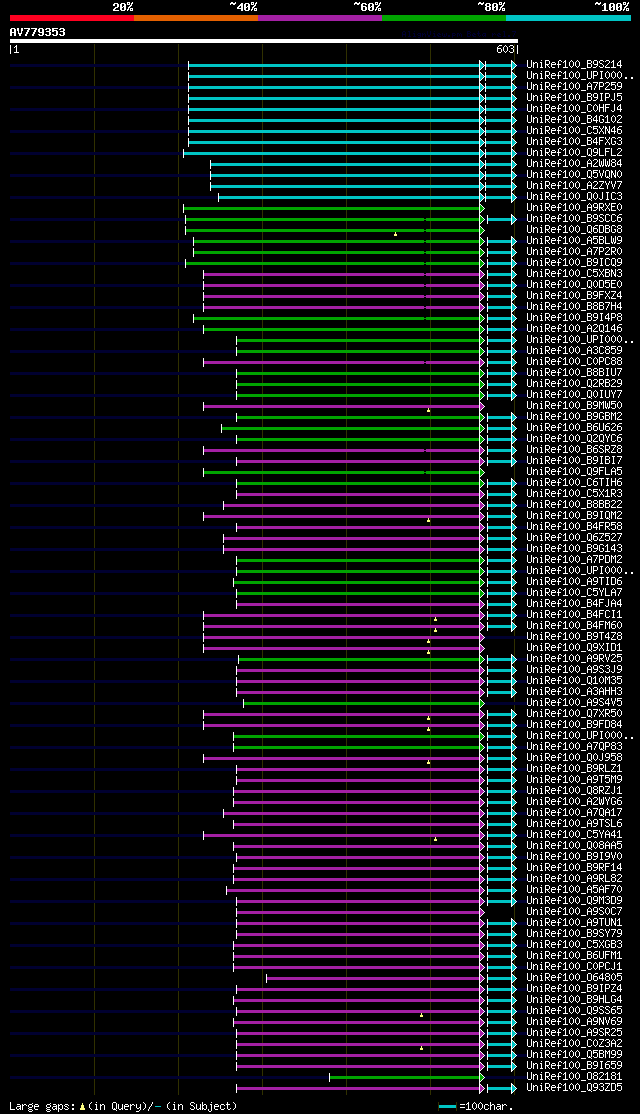Click the orange ~40% identity legend segment
Viewport: 640px width, 1114px height.
pyautogui.click(x=196, y=18)
